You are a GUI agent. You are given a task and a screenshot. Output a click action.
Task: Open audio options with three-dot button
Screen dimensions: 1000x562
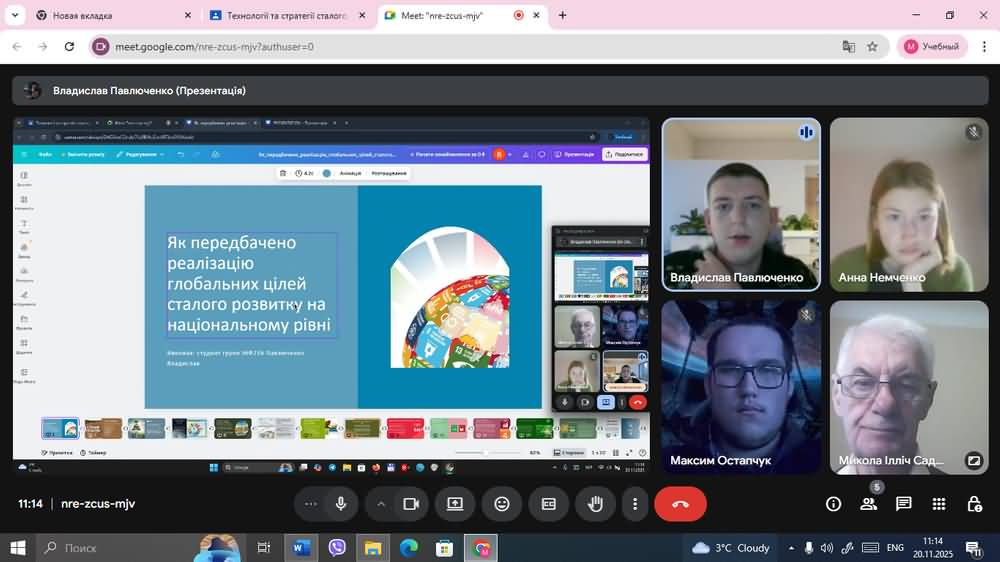311,504
